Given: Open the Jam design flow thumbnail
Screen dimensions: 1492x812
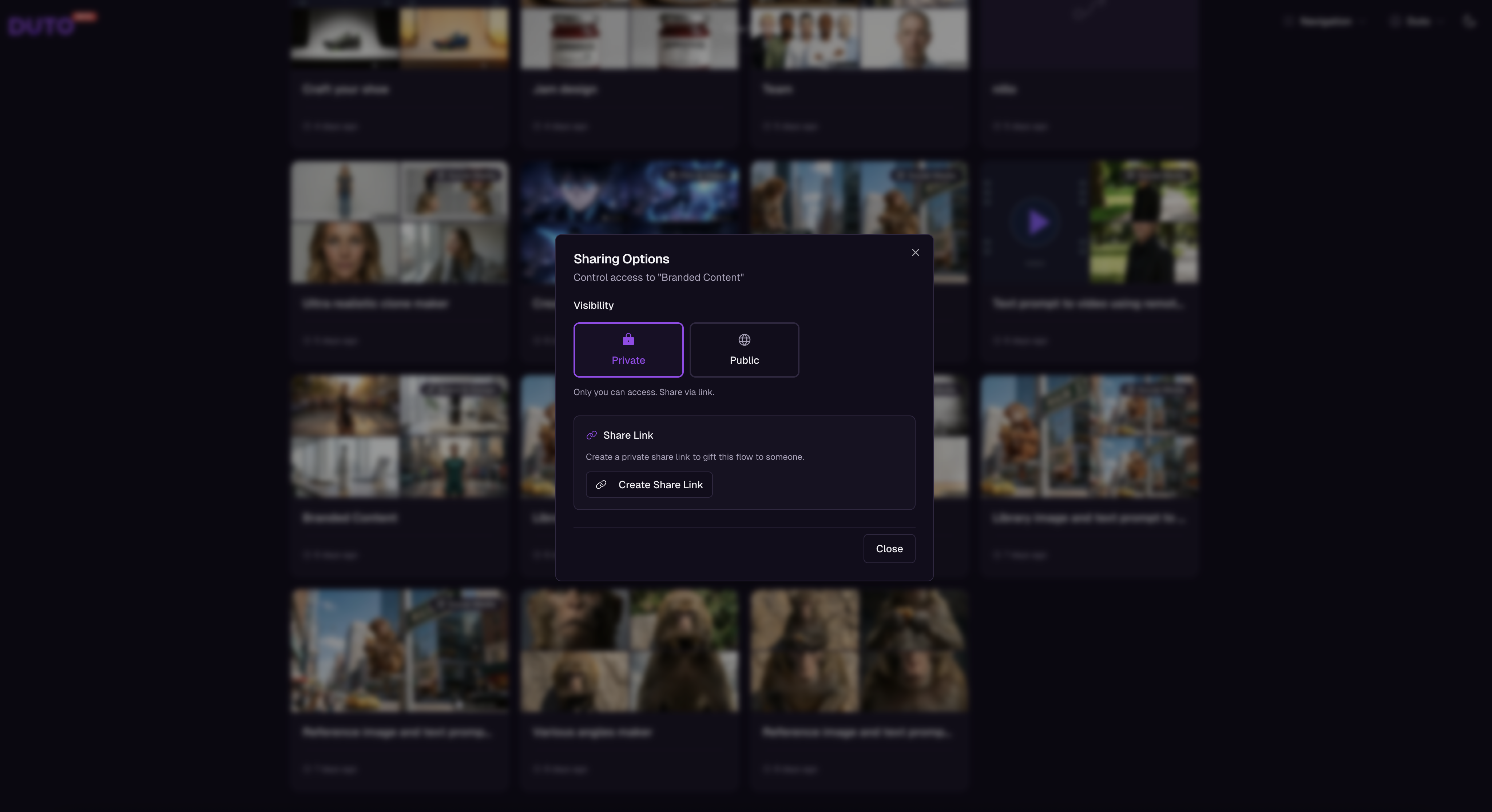Looking at the screenshot, I should 629,35.
